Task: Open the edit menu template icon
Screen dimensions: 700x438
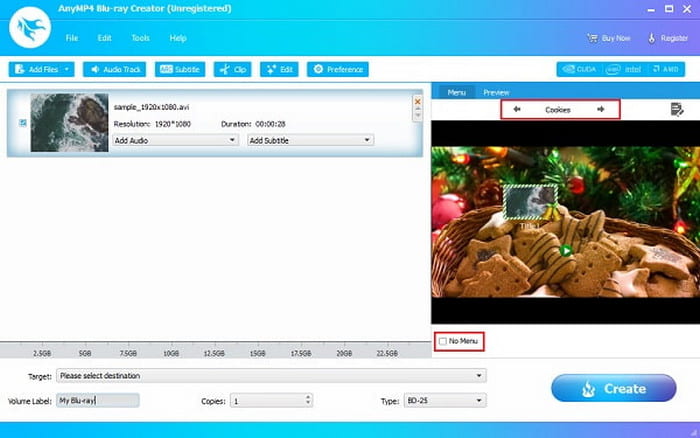Action: coord(677,109)
